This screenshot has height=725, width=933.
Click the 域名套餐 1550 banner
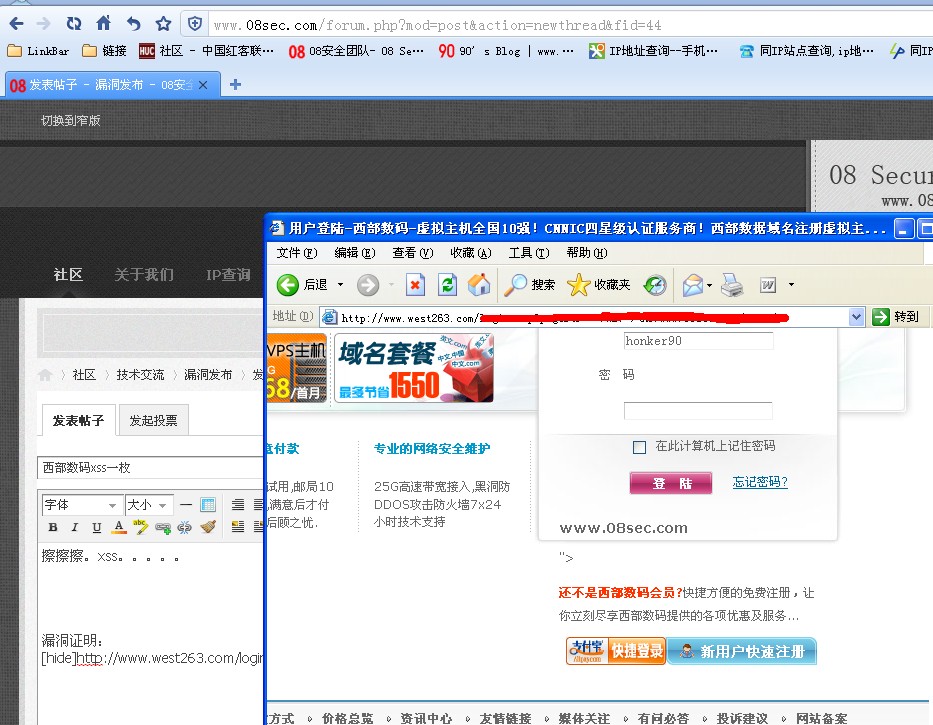(414, 368)
